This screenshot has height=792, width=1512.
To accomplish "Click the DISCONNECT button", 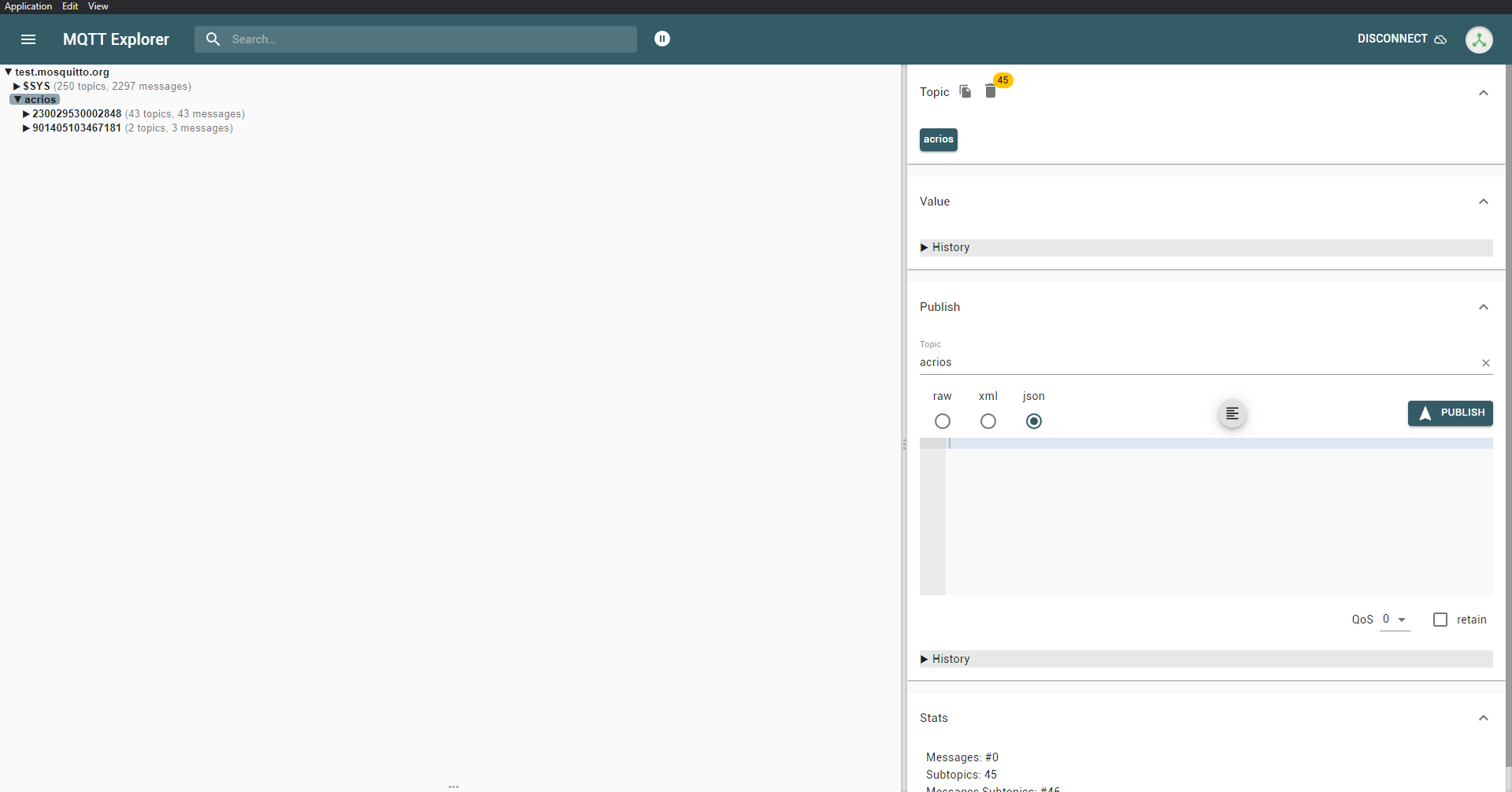I will click(1402, 39).
